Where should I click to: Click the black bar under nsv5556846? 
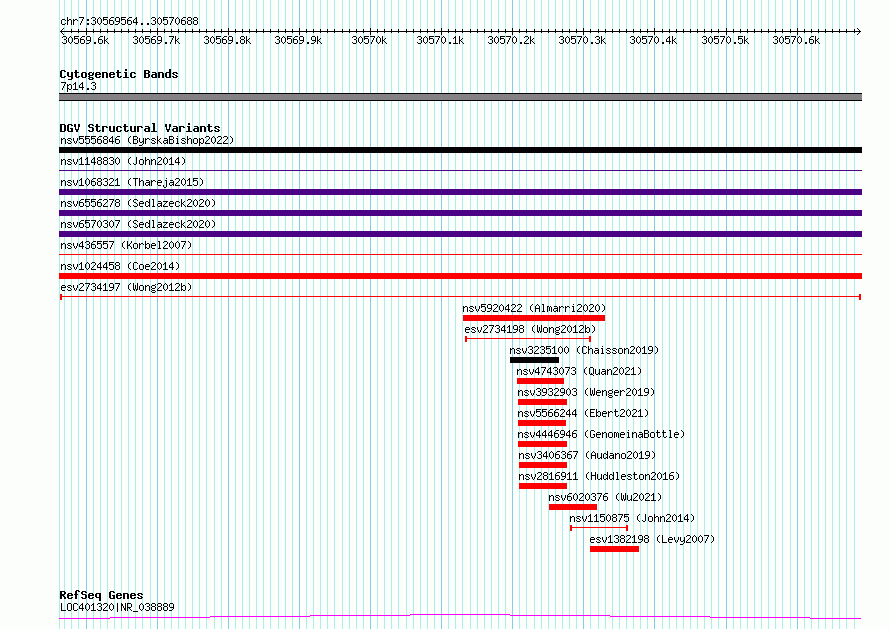[x=460, y=150]
